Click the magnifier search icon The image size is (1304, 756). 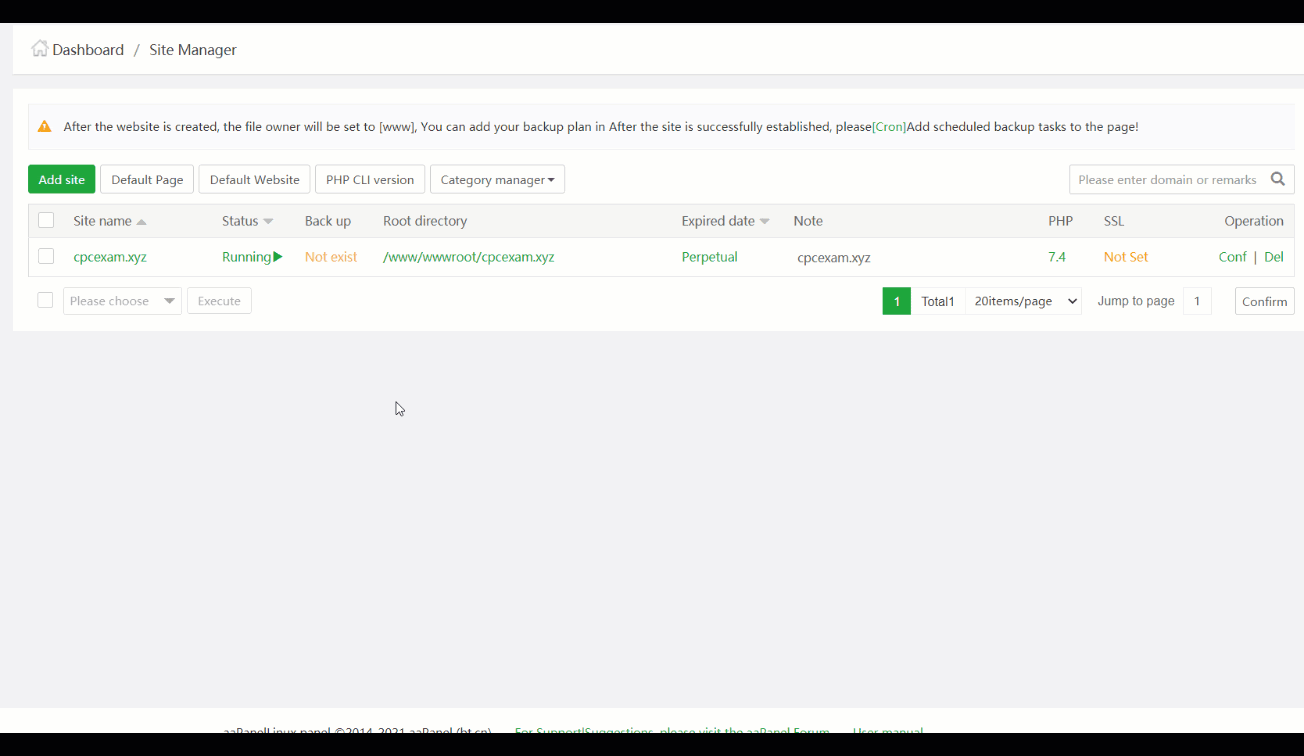1278,179
